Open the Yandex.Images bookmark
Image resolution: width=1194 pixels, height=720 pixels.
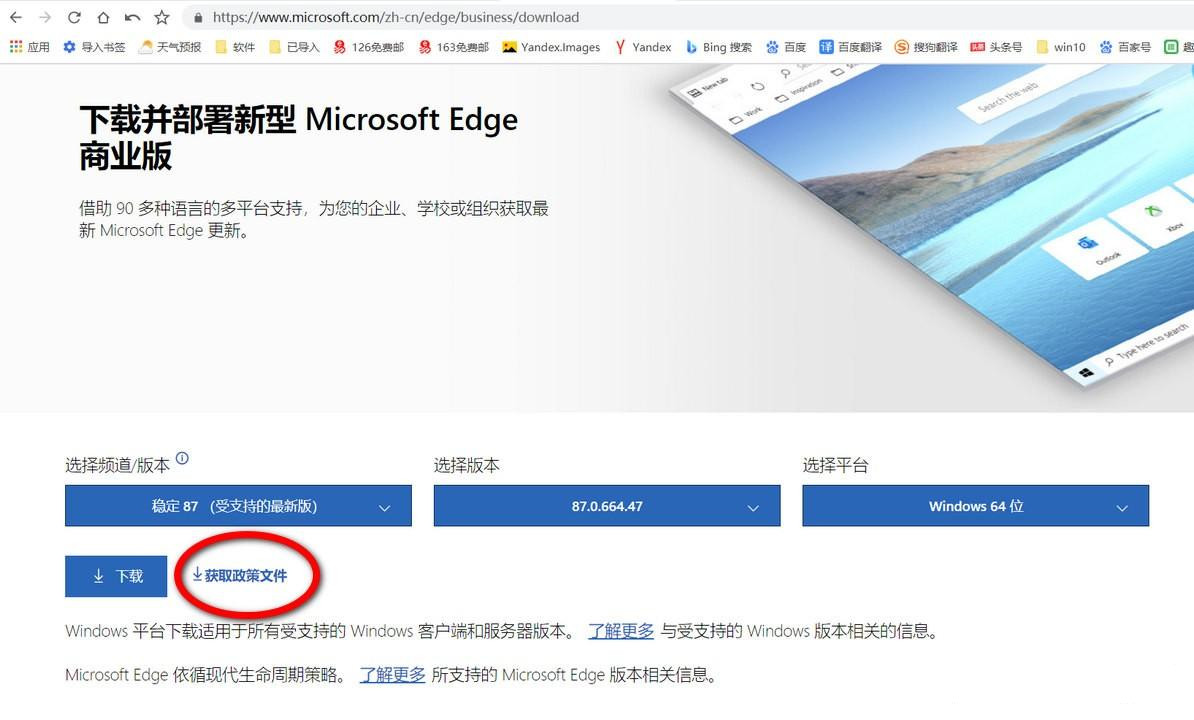tap(551, 47)
